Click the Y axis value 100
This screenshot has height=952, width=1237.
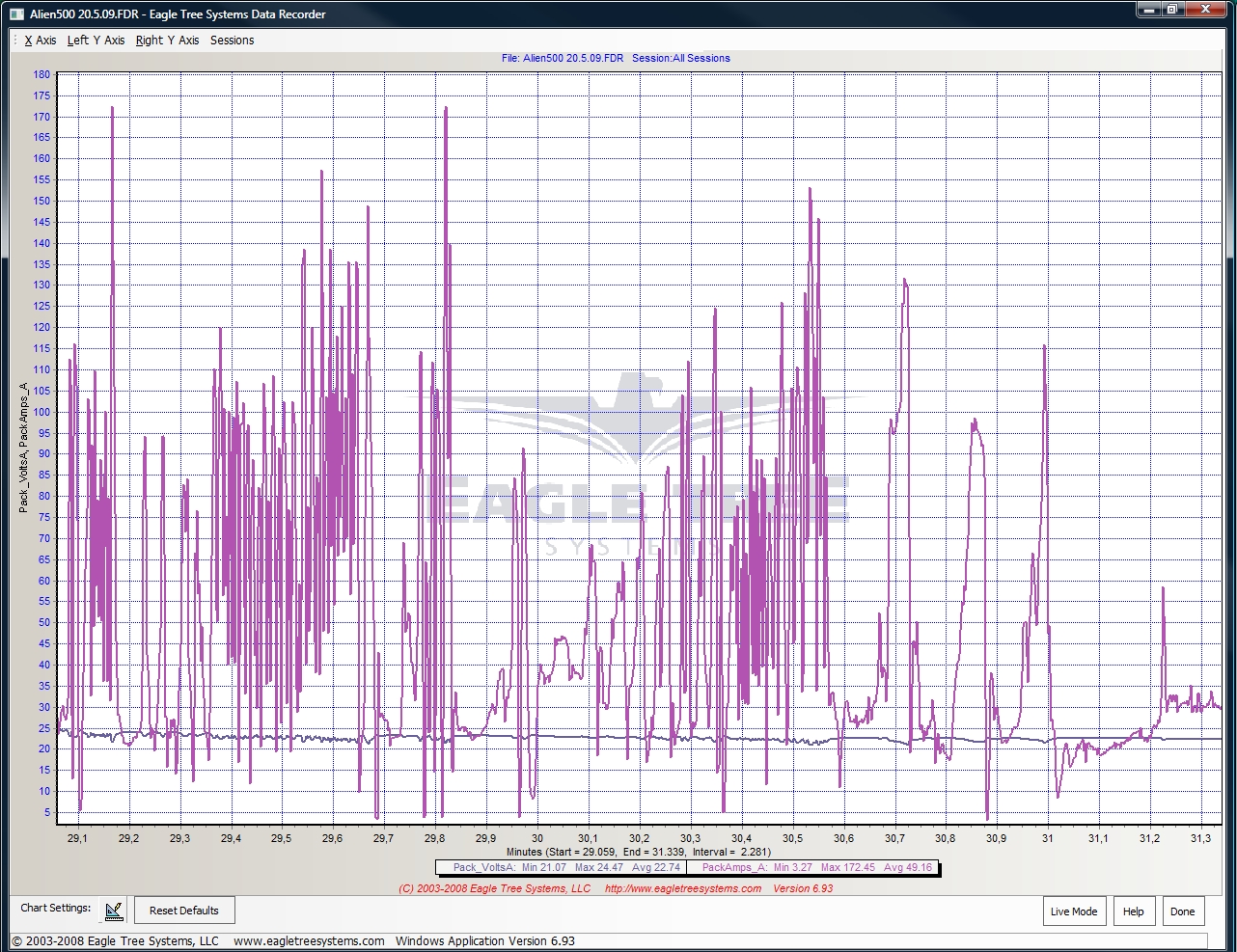pyautogui.click(x=41, y=412)
